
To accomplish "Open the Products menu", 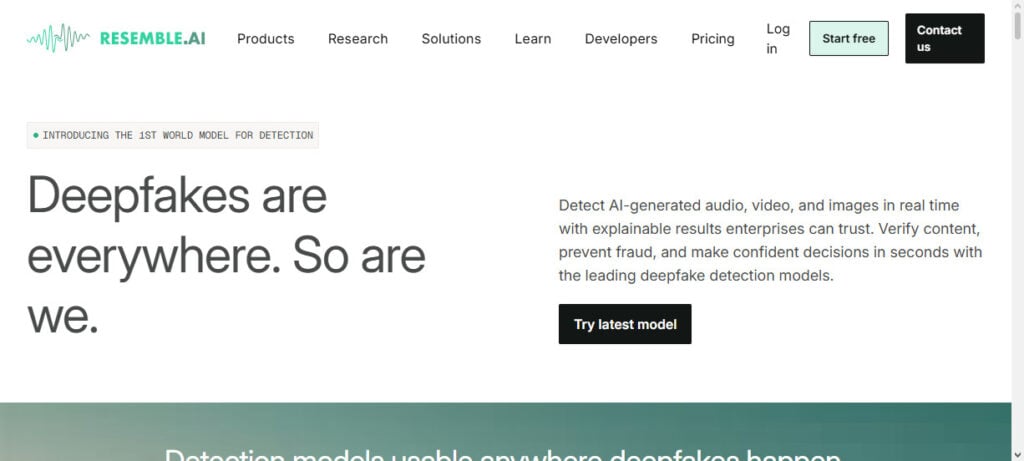I will click(266, 39).
